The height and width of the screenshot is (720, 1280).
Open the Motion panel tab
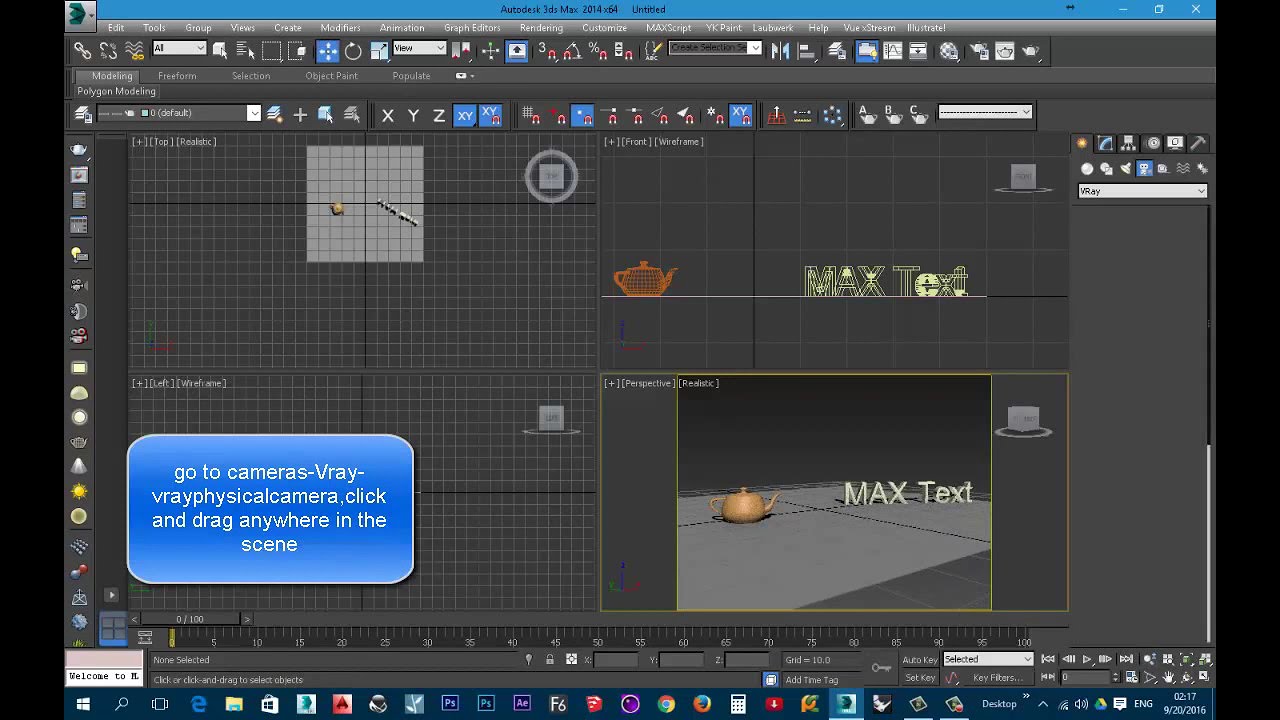pos(1152,143)
